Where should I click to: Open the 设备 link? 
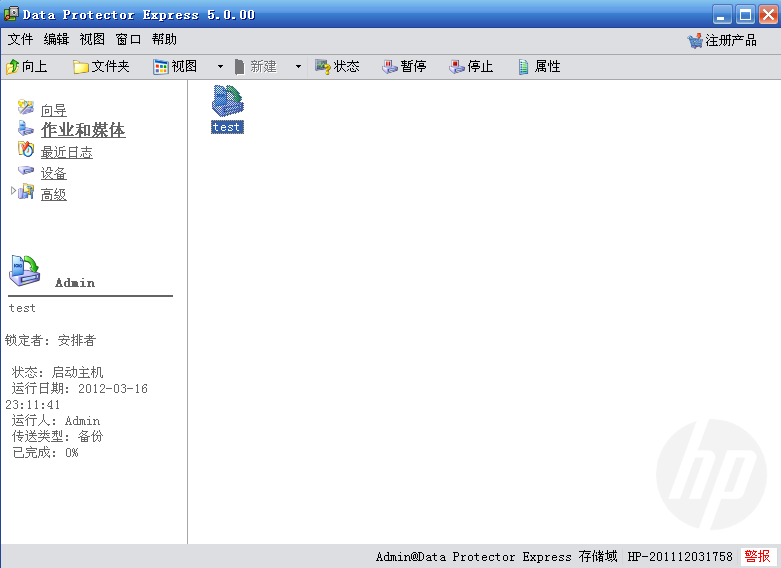[x=54, y=173]
